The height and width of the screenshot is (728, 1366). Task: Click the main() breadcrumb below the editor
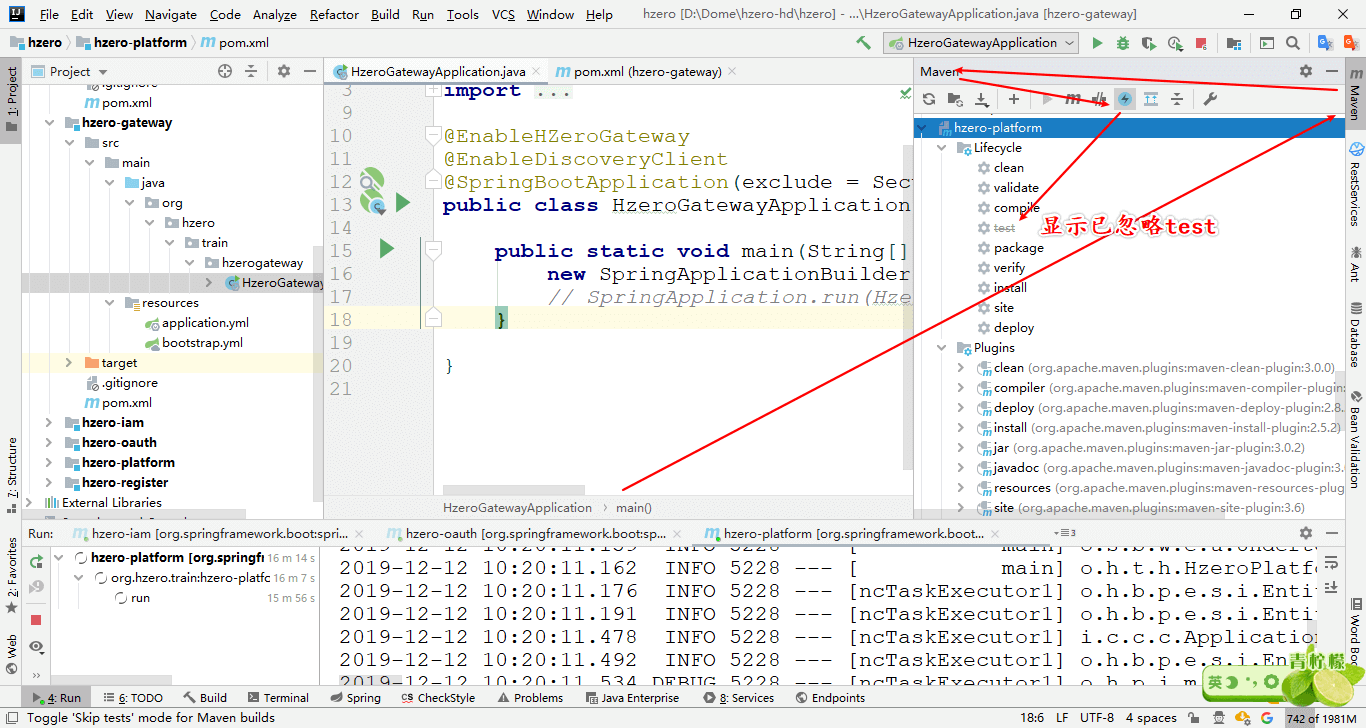click(x=634, y=508)
